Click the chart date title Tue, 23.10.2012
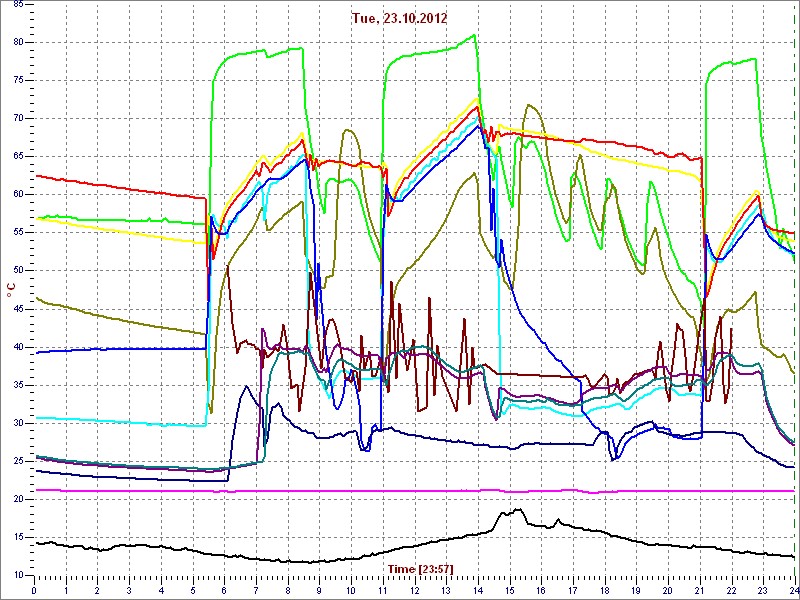This screenshot has width=800, height=600. coord(399,18)
